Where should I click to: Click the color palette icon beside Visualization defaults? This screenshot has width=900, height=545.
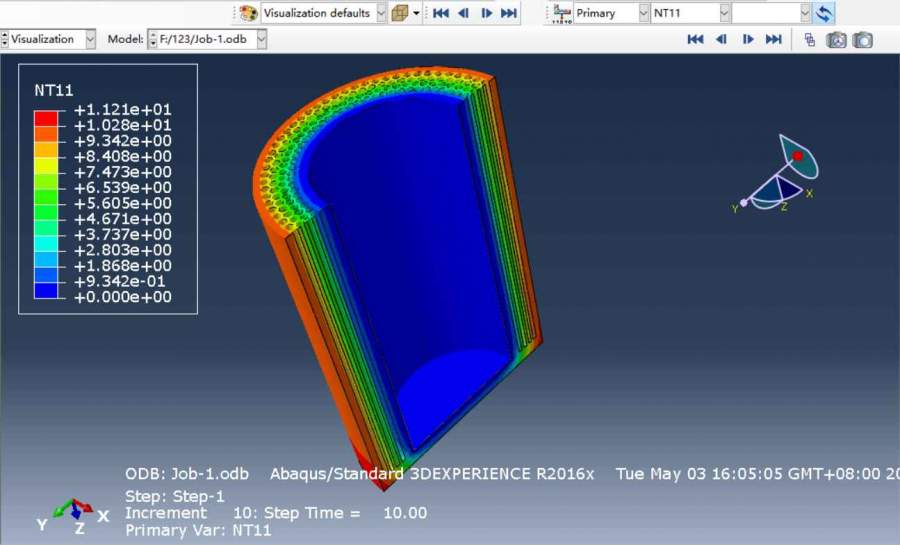coord(248,13)
